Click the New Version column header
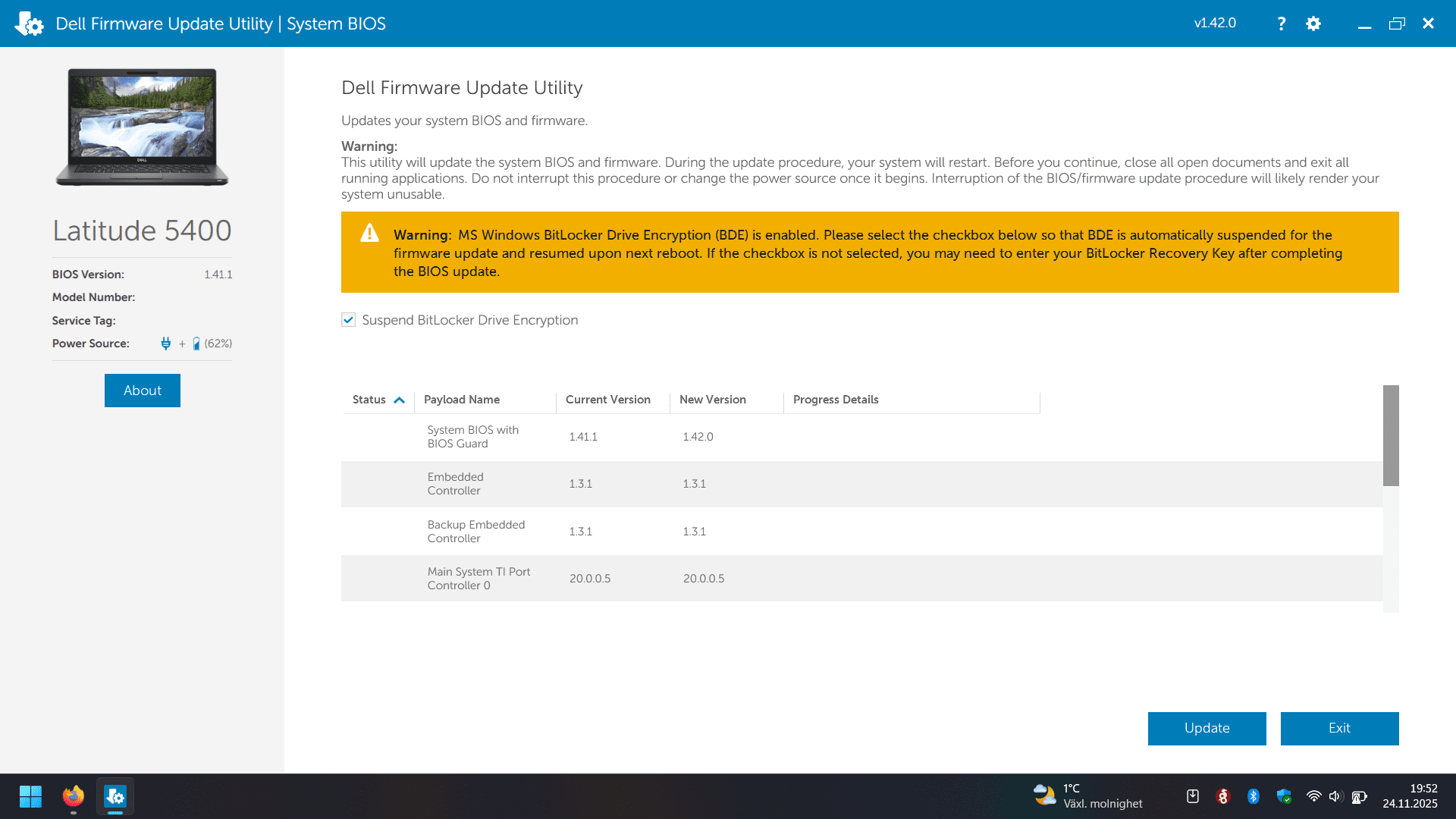Viewport: 1456px width, 819px height. [712, 400]
